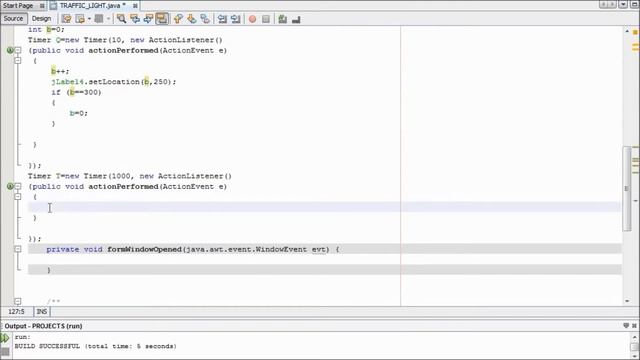
Task: Click Timer Q=new Timer(10 line
Action: pos(125,40)
